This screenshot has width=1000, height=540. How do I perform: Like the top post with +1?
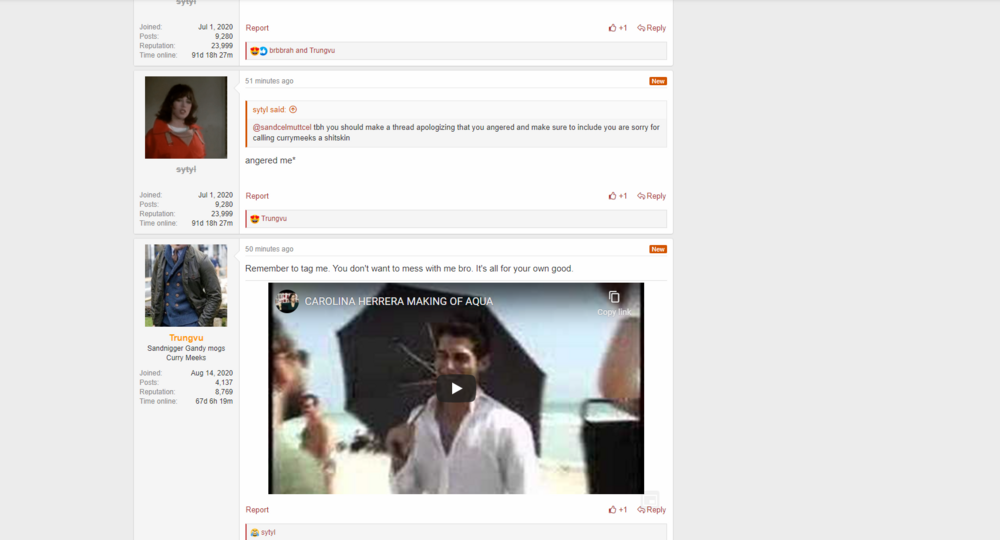[617, 28]
